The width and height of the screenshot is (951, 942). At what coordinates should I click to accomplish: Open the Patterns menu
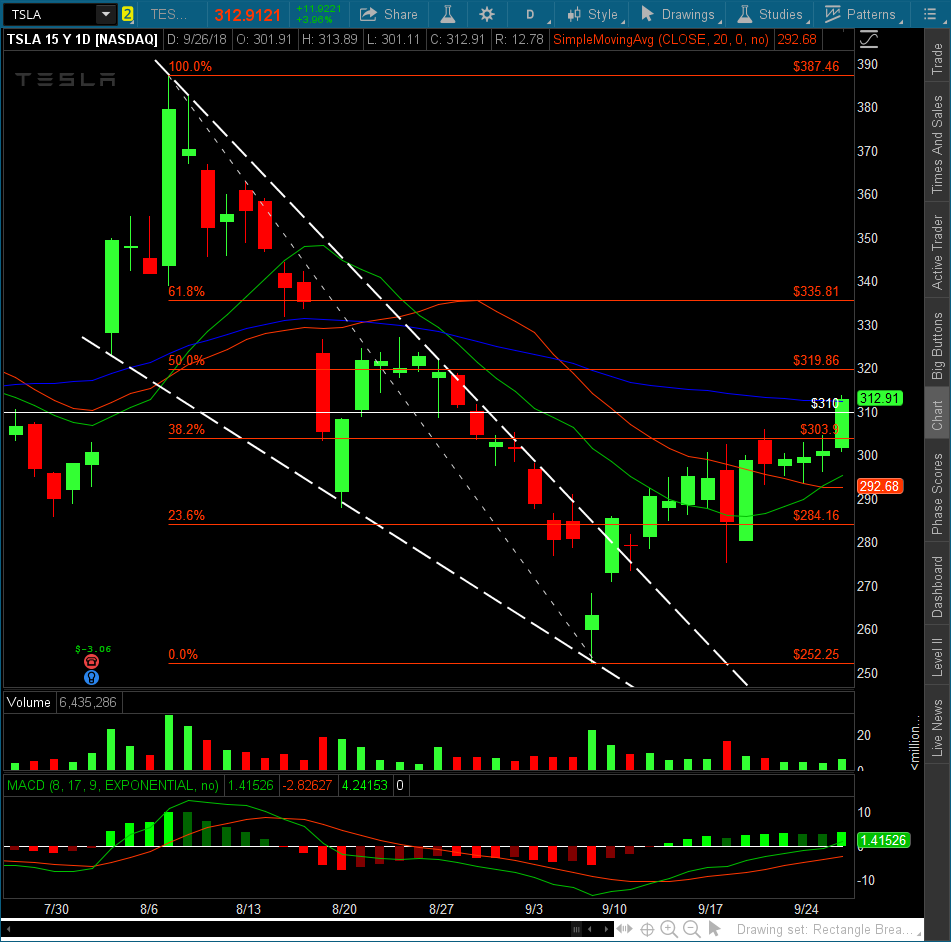pyautogui.click(x=863, y=14)
